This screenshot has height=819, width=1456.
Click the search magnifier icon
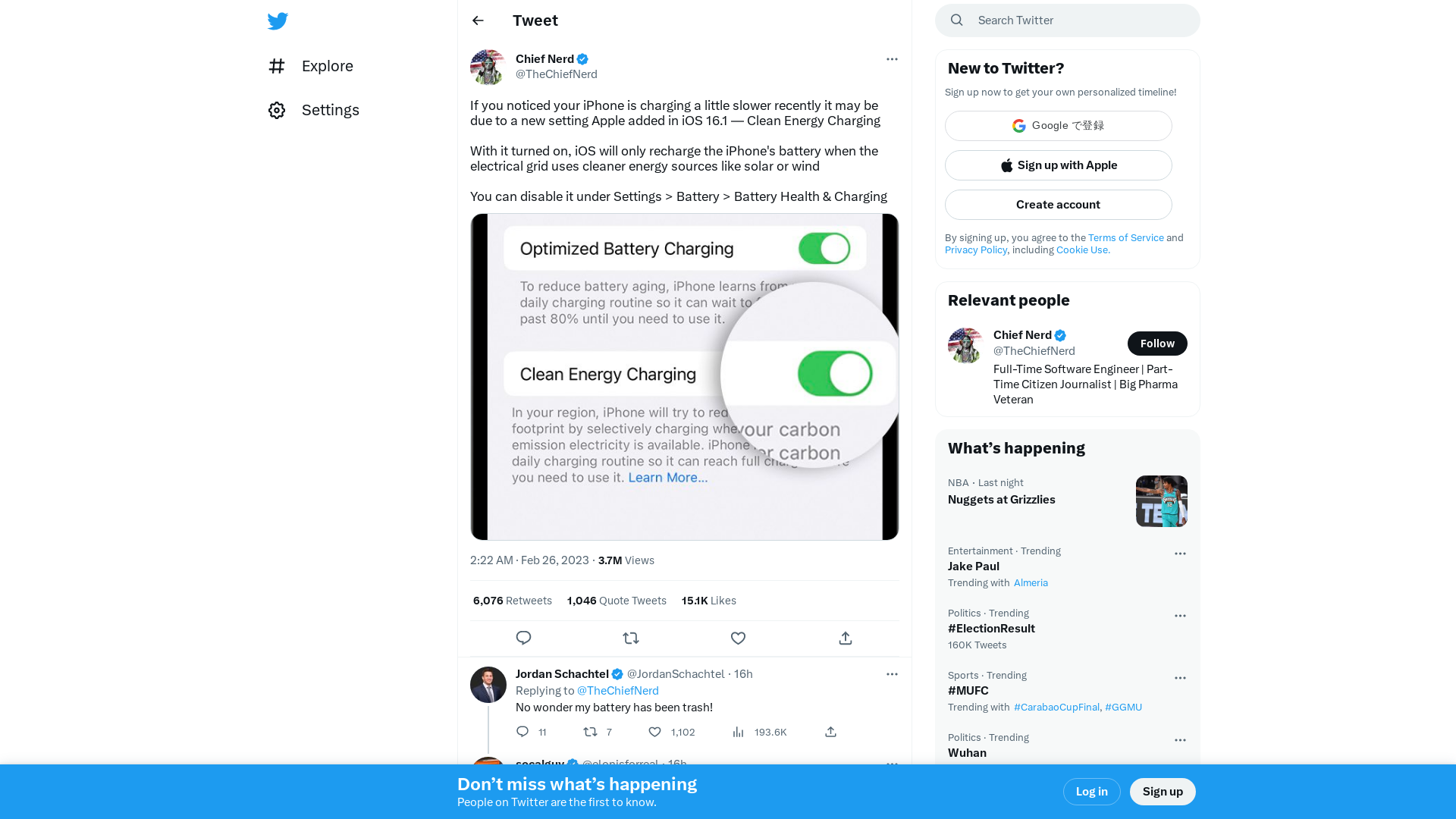[957, 20]
